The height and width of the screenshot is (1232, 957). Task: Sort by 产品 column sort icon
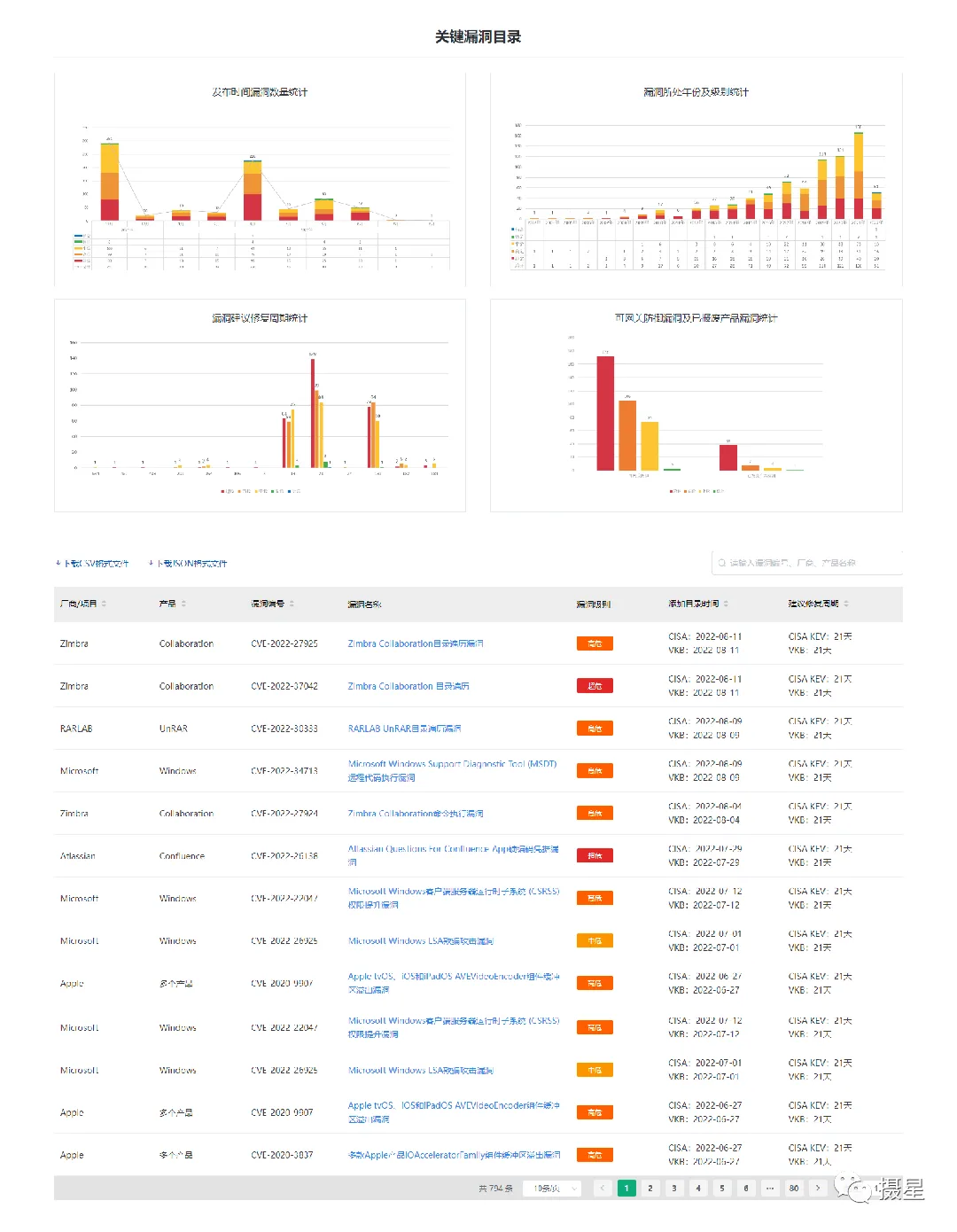click(183, 604)
